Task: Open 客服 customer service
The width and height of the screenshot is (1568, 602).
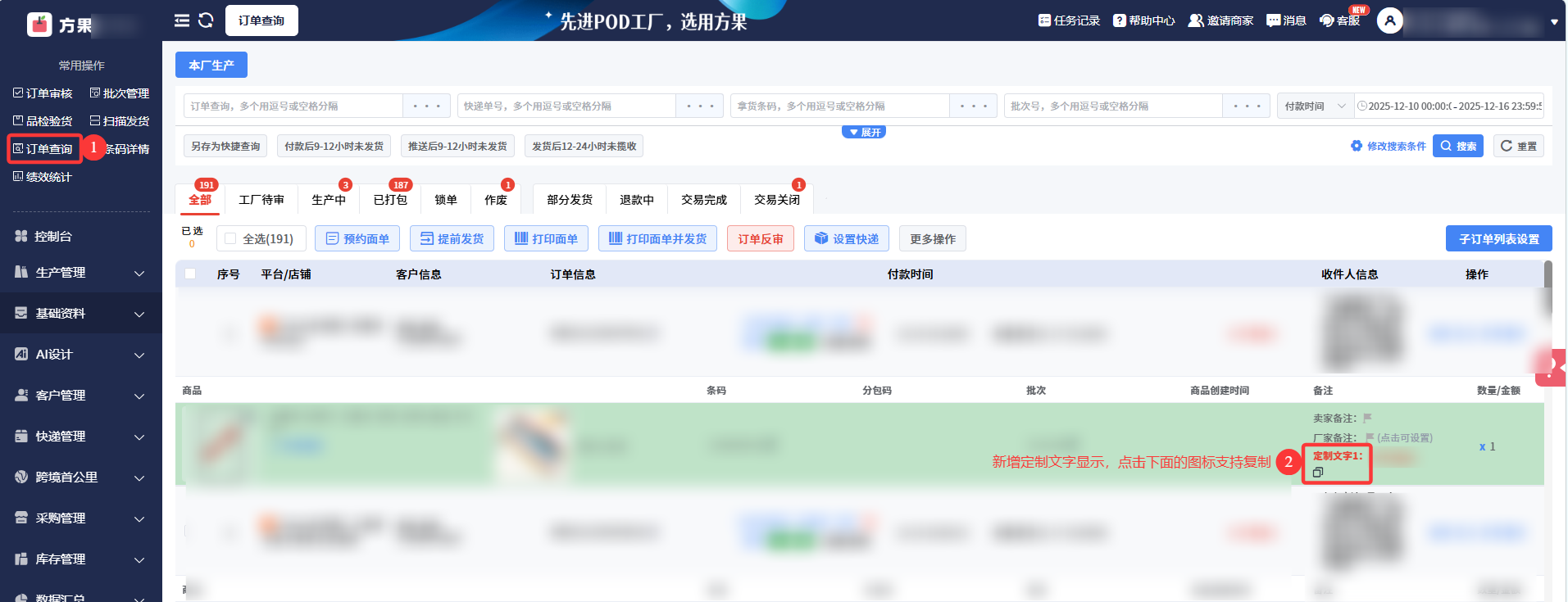Action: point(1339,20)
